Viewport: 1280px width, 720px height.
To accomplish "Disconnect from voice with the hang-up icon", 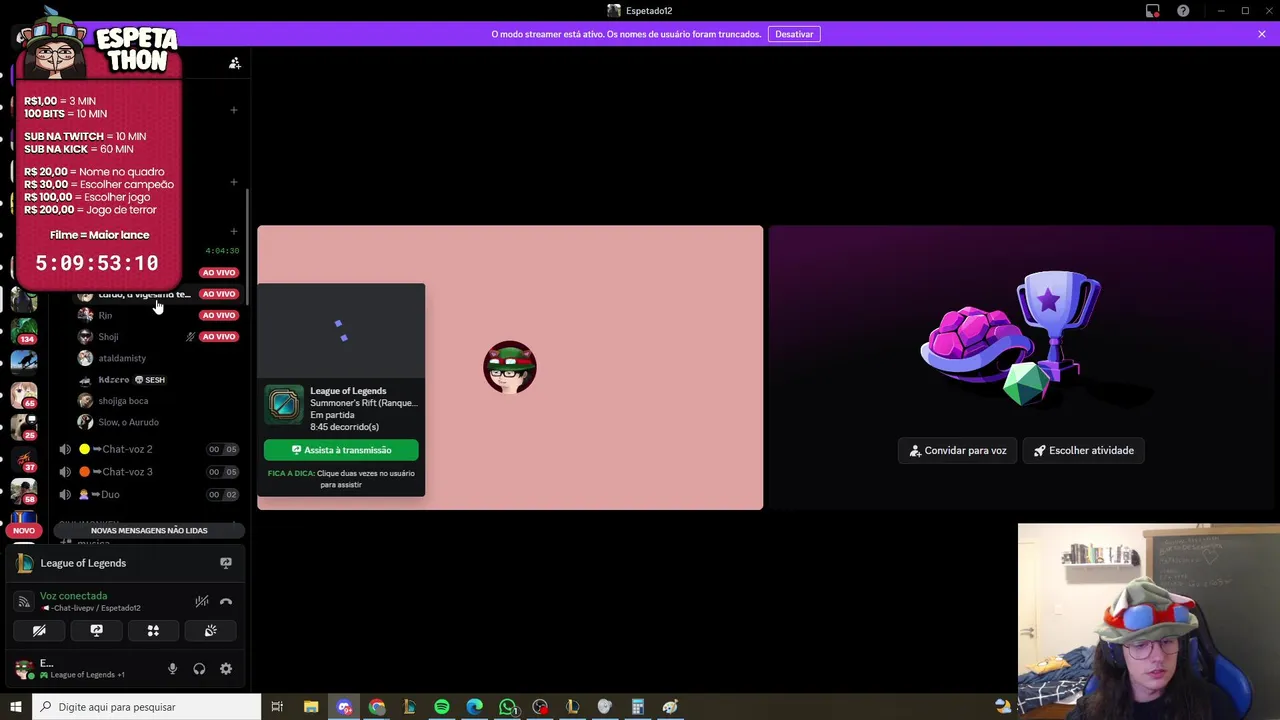I will pos(226,602).
